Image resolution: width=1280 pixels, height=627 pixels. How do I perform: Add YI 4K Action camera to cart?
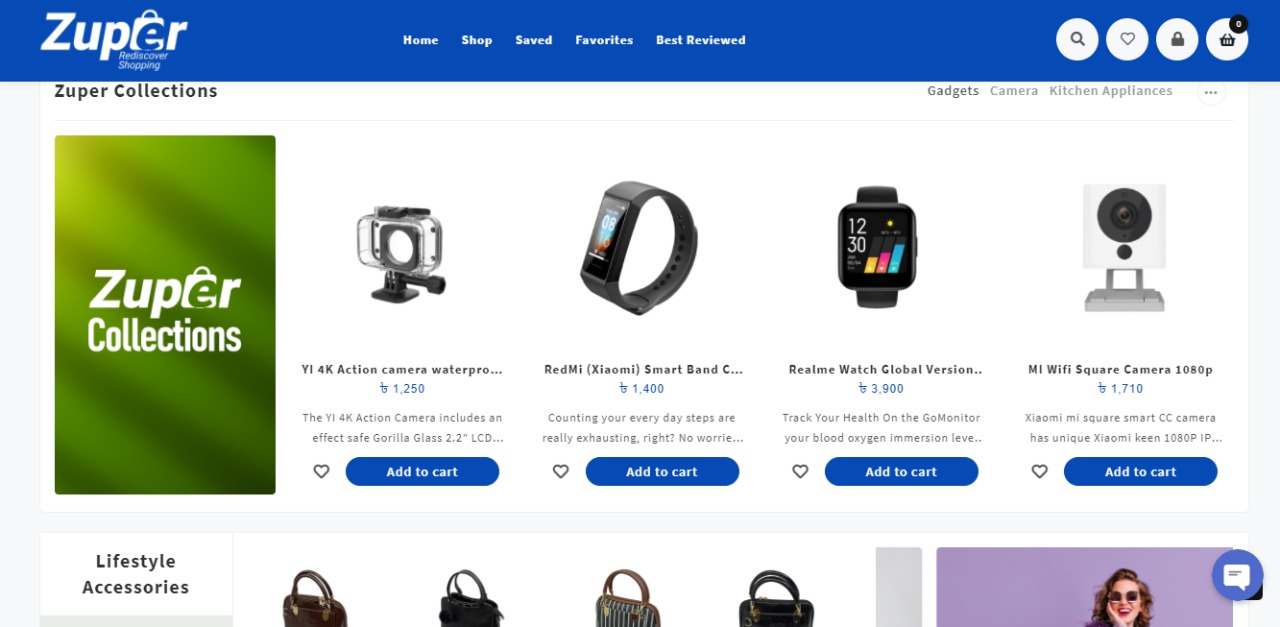tap(422, 471)
